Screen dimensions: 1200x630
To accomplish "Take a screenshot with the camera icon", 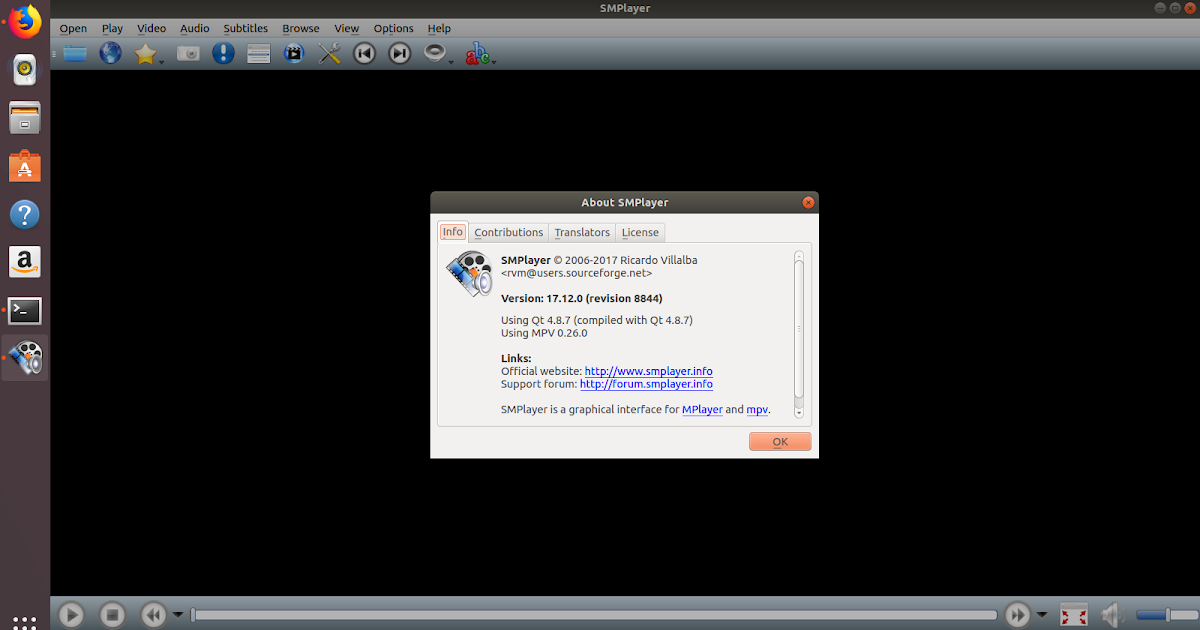I will click(x=188, y=53).
